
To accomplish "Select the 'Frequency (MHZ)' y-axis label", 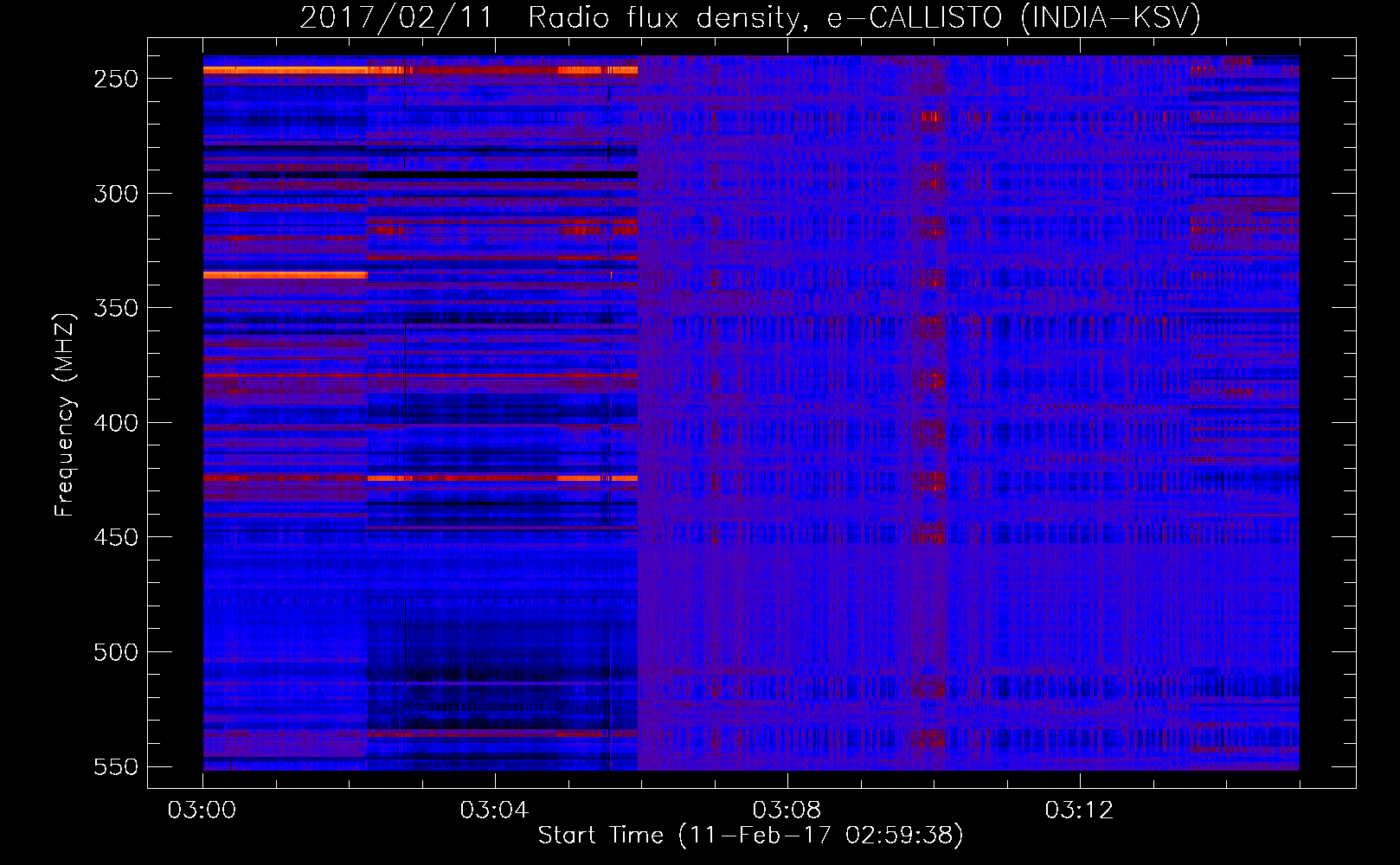I will (65, 414).
